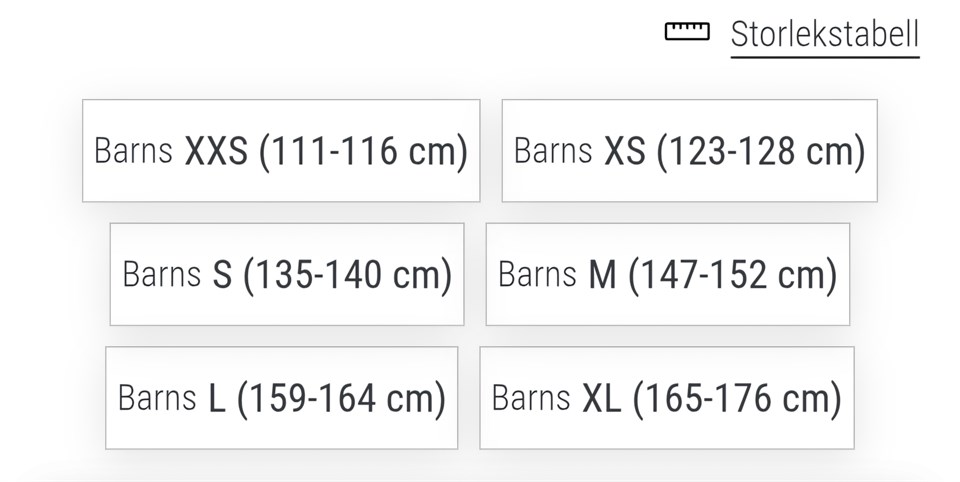Select size Barns XXS

[281, 151]
